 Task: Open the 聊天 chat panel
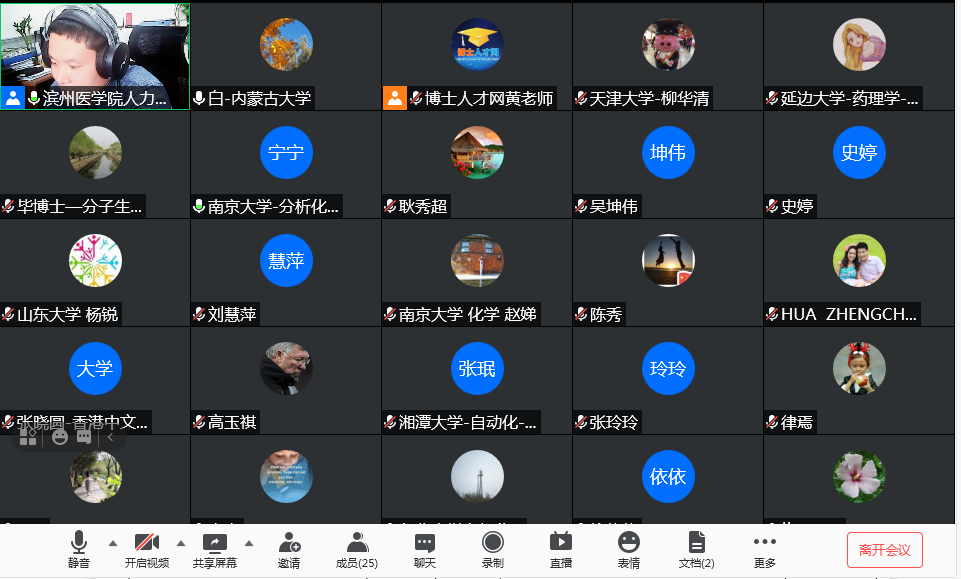[425, 550]
